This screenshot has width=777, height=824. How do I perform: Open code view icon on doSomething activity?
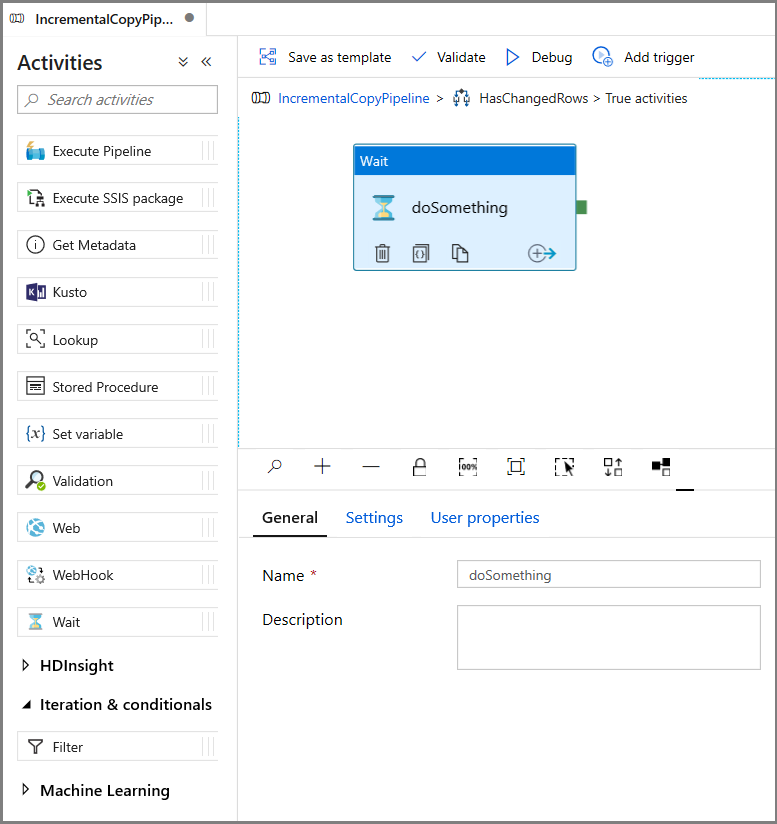[420, 253]
